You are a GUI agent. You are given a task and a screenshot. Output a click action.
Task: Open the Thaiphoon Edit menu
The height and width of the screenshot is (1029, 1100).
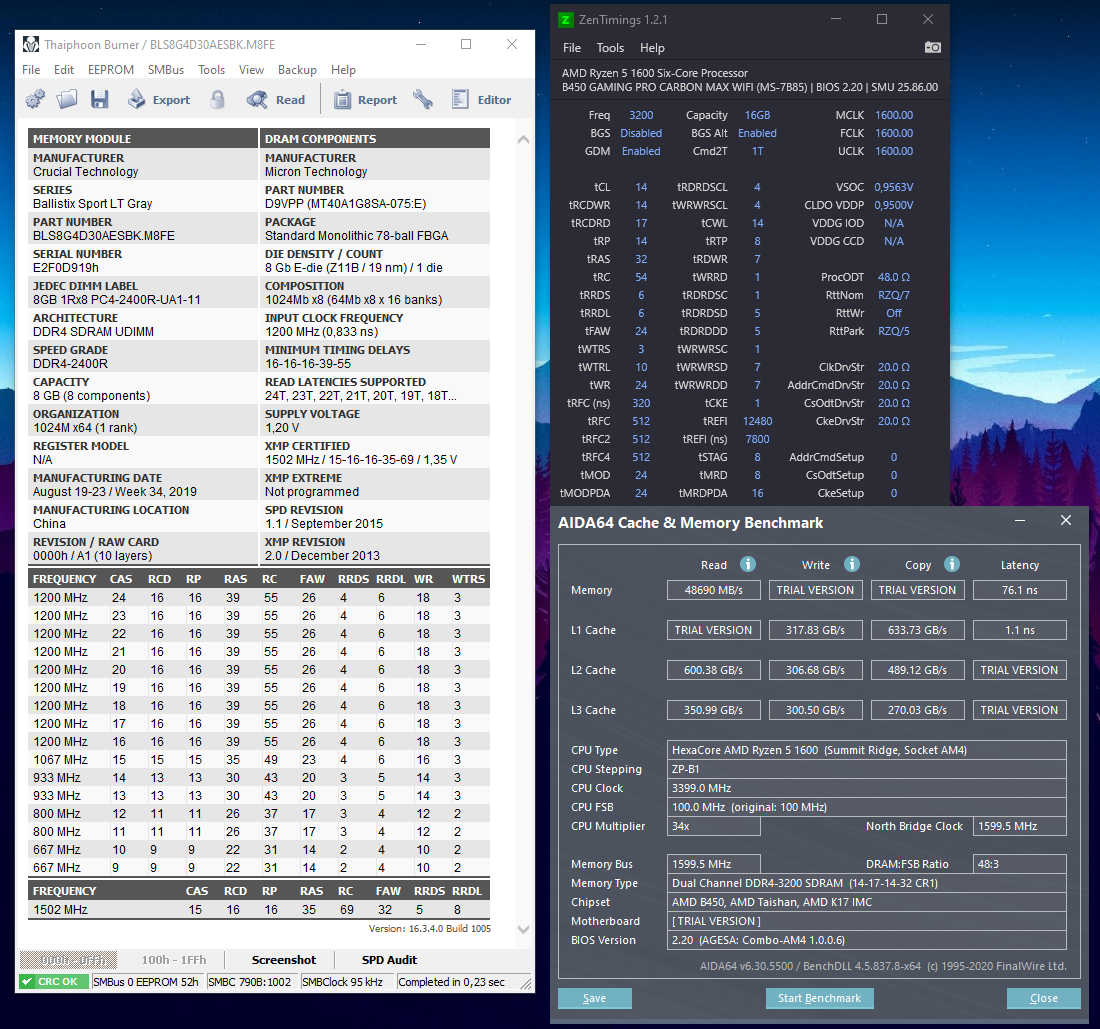64,69
